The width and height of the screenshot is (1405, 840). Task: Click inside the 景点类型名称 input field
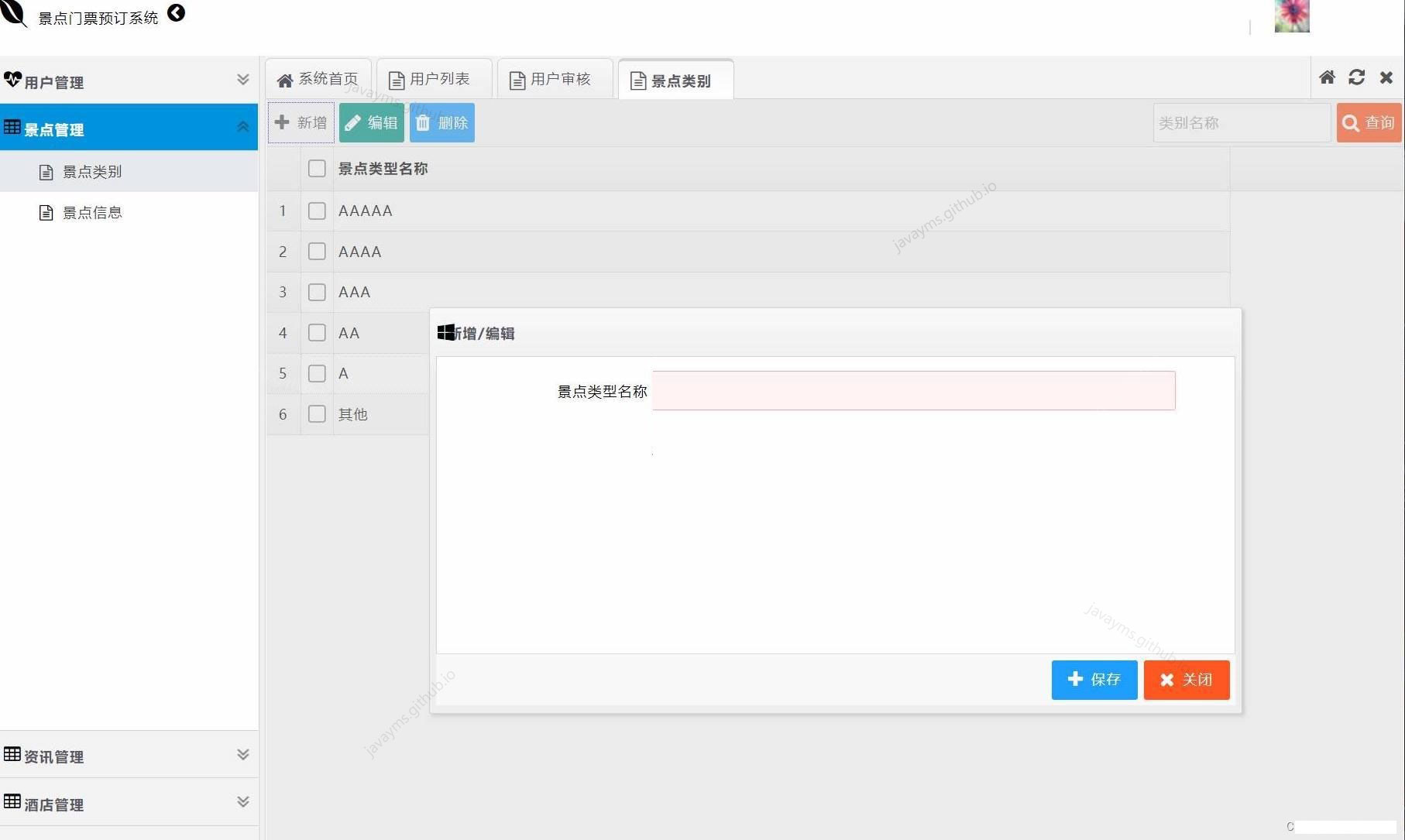coord(912,390)
